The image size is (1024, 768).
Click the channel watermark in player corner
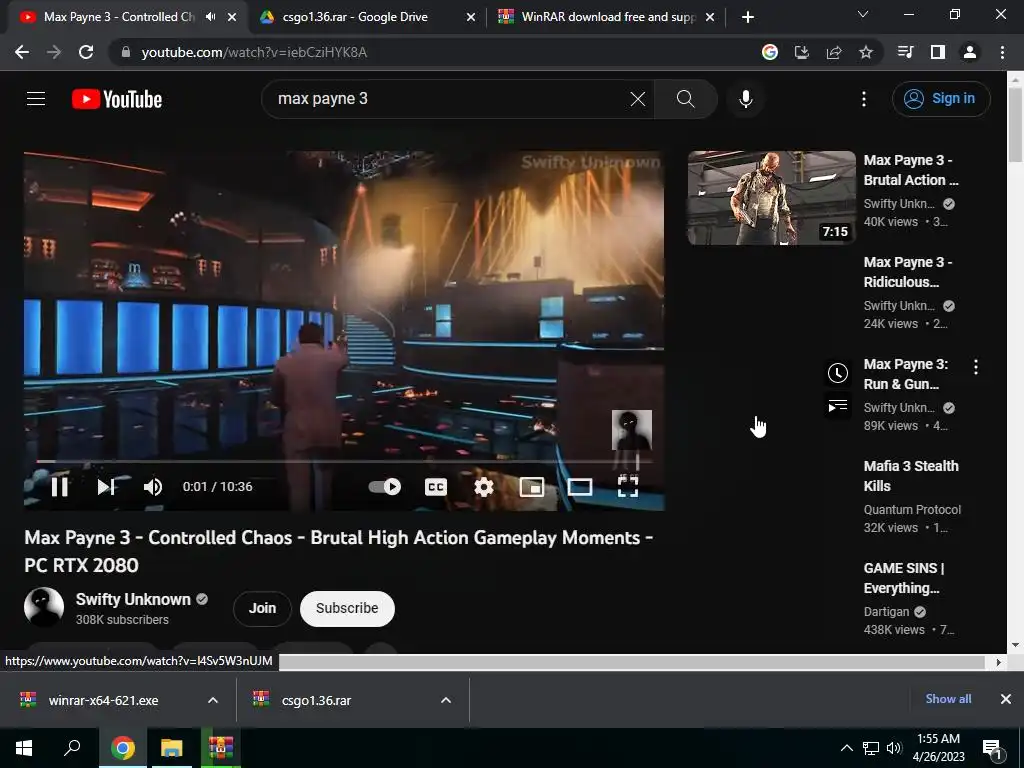pyautogui.click(x=632, y=430)
